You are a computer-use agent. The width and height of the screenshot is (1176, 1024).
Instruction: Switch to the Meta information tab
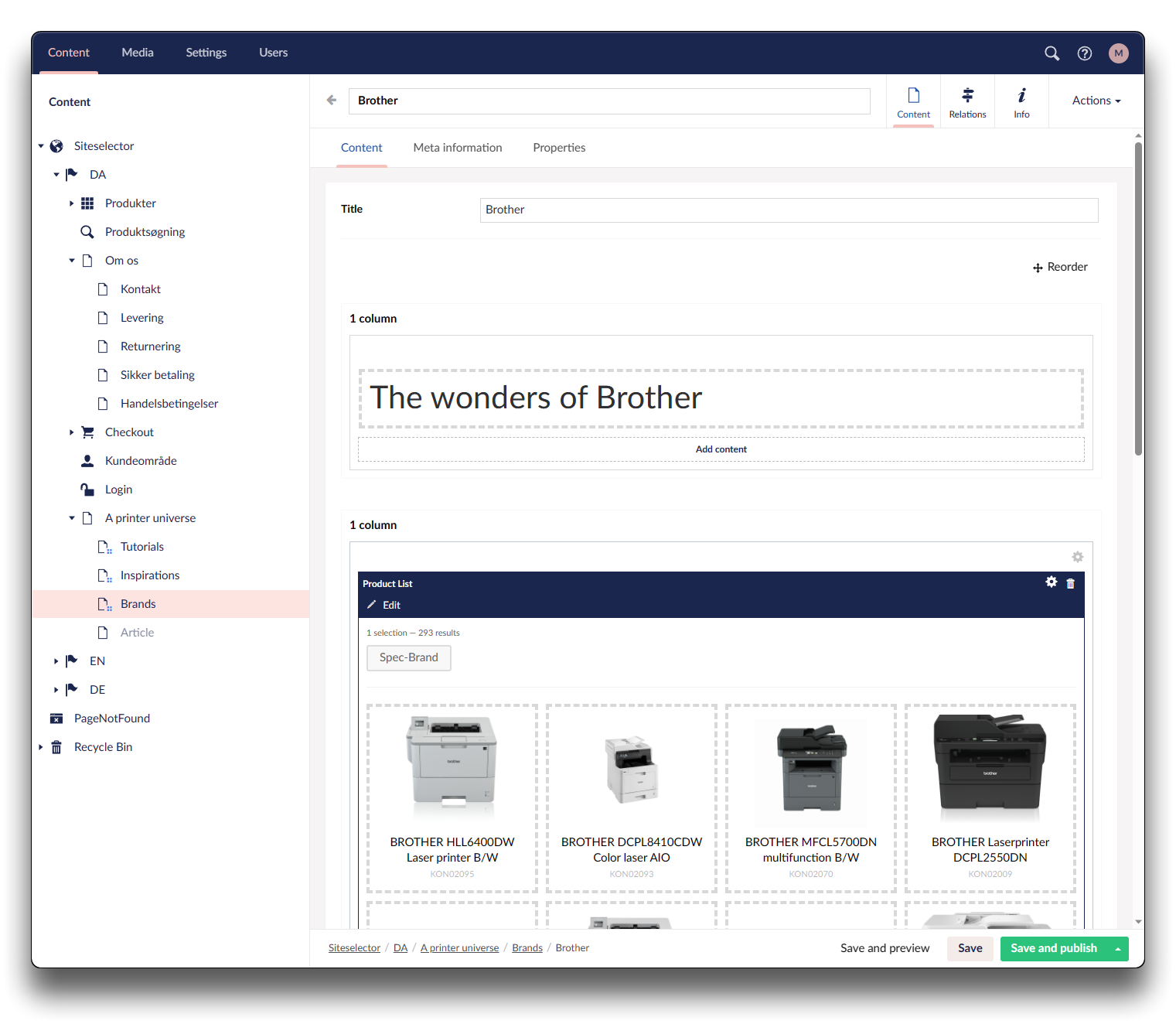pos(457,148)
